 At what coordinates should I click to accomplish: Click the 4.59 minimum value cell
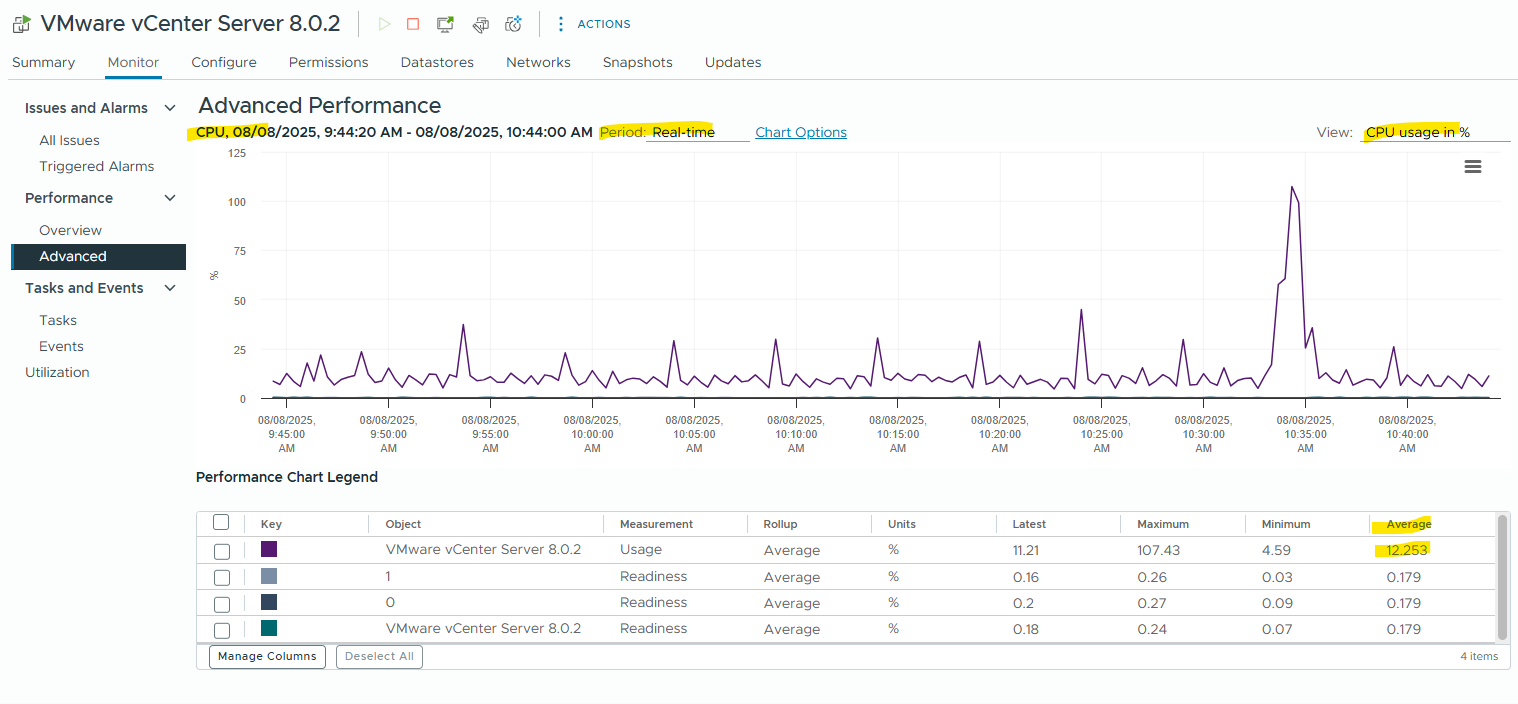[1276, 550]
